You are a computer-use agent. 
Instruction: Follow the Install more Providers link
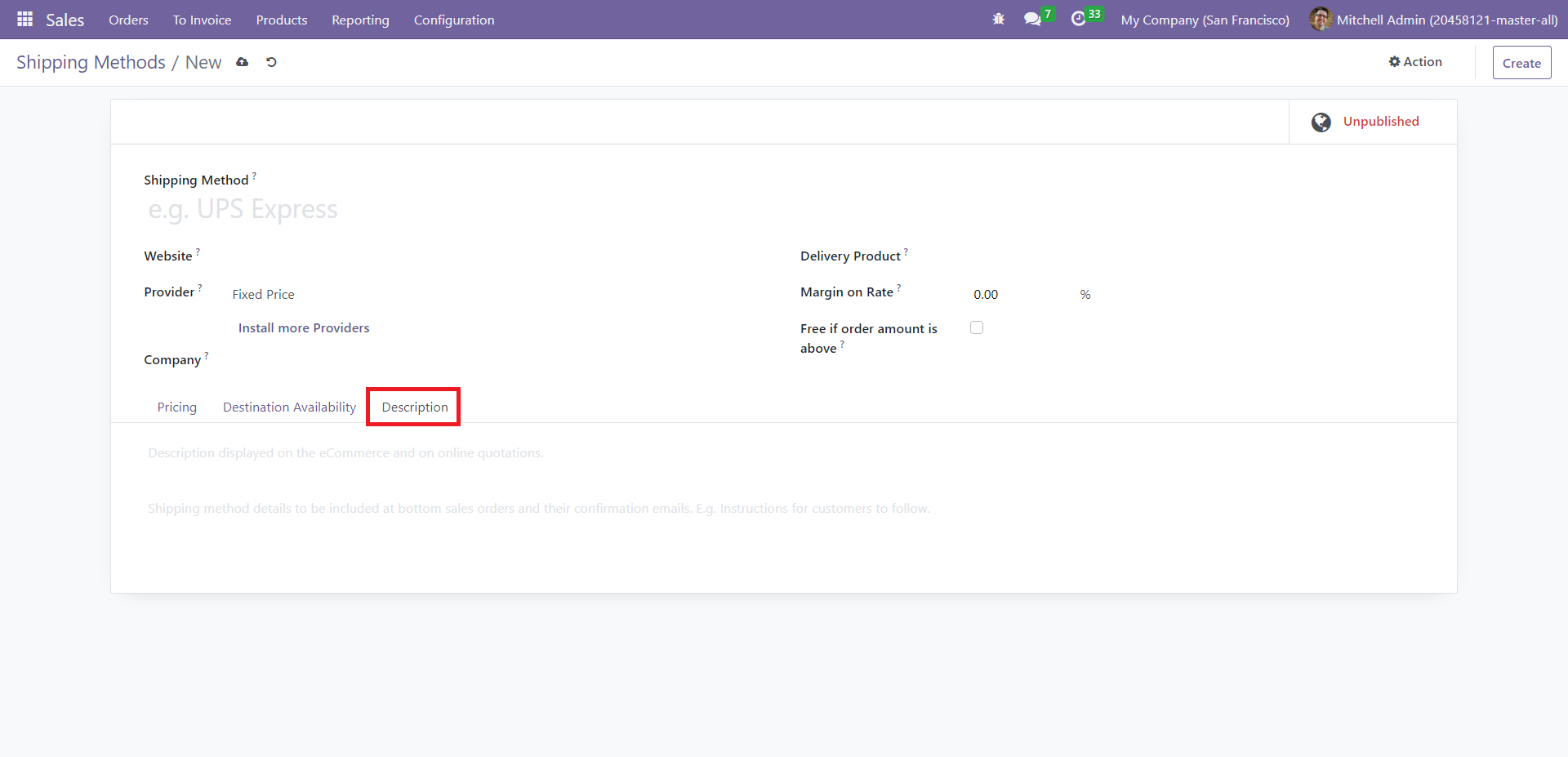pyautogui.click(x=304, y=327)
